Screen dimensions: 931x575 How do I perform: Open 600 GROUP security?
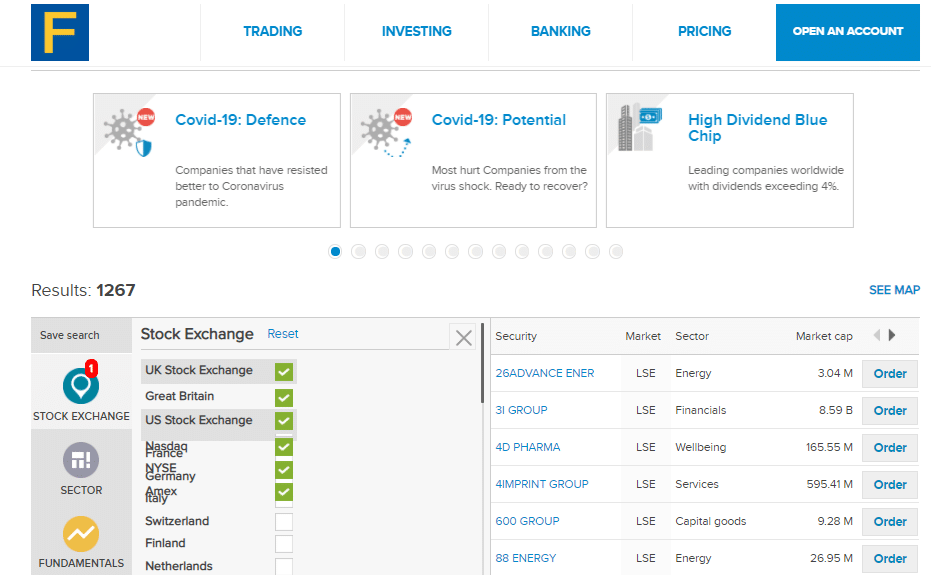(x=527, y=521)
